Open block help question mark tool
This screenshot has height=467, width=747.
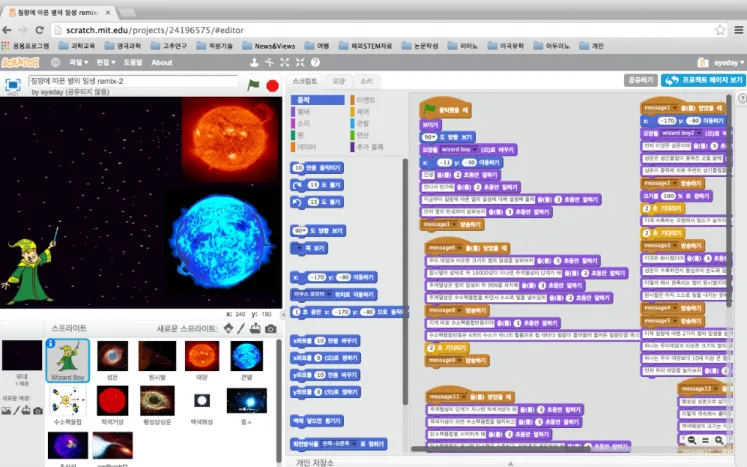point(315,62)
